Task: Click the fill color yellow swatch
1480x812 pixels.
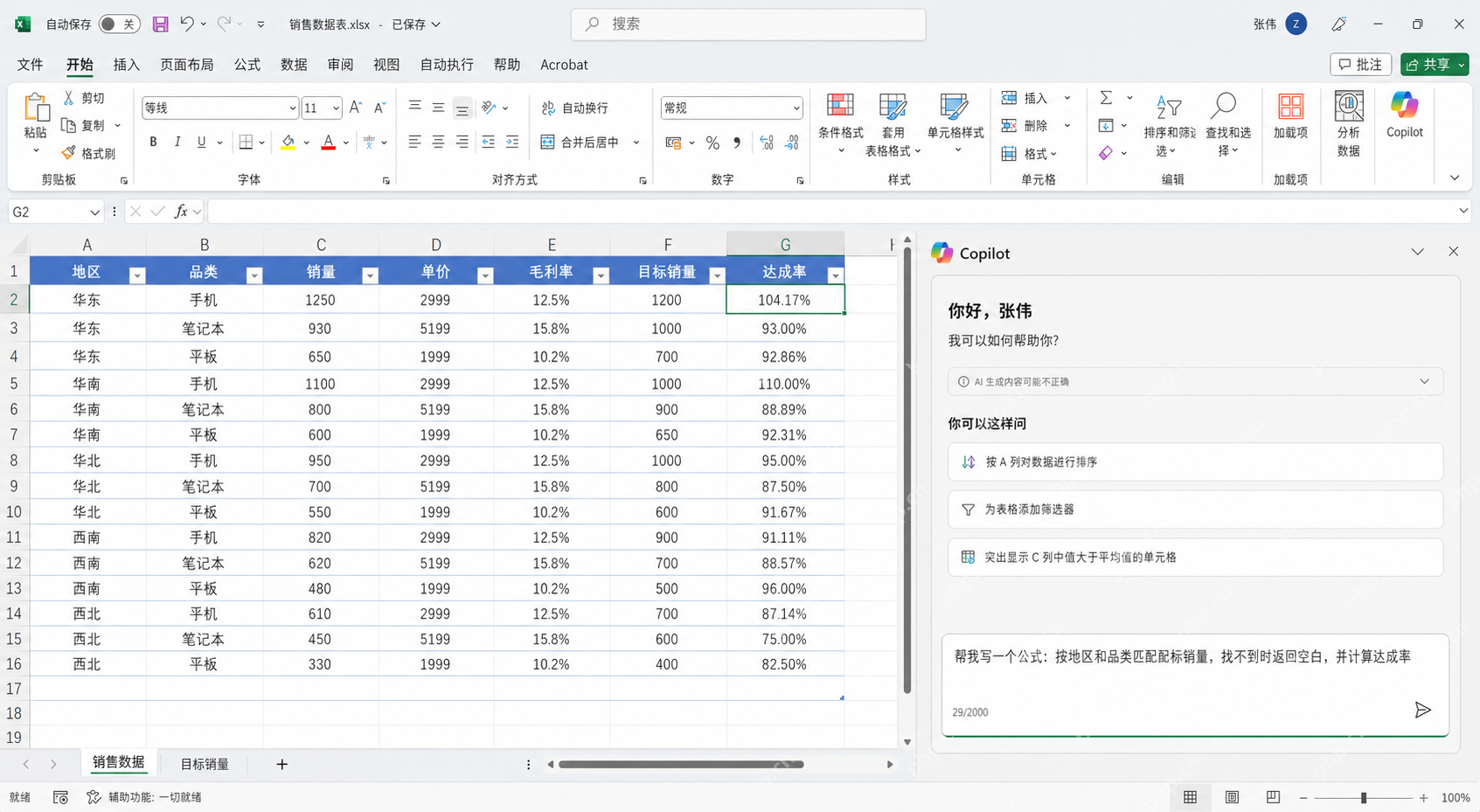Action: tap(288, 142)
